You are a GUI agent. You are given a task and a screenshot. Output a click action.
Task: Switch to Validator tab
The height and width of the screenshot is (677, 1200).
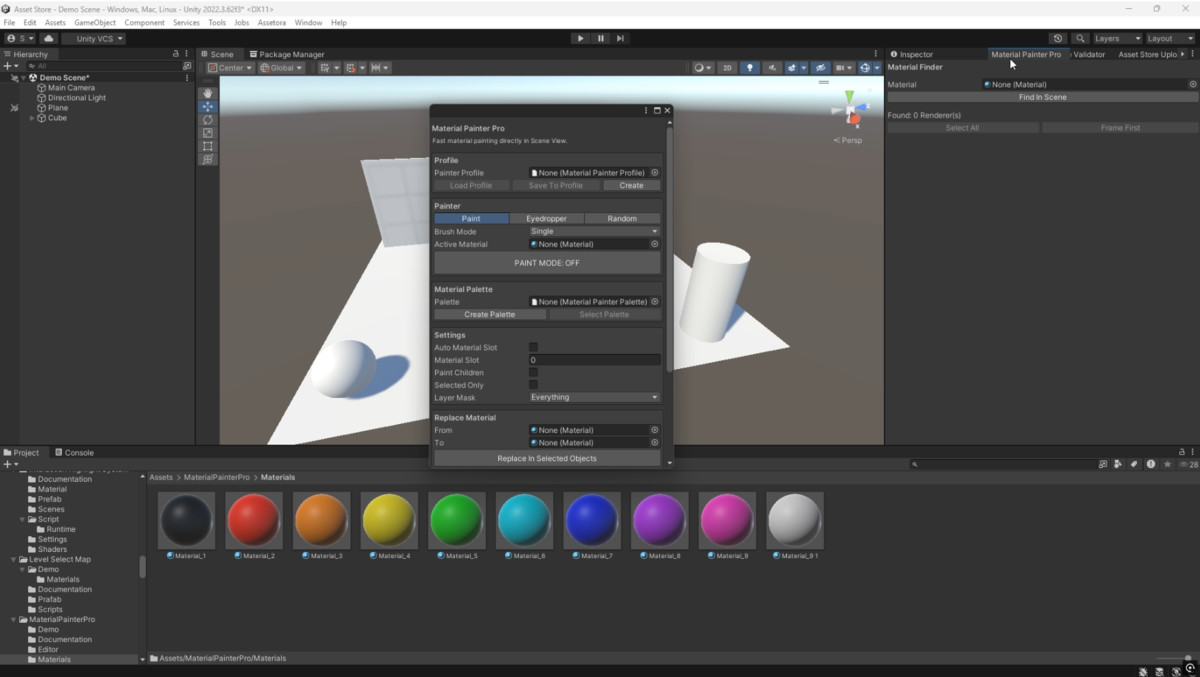click(1089, 54)
